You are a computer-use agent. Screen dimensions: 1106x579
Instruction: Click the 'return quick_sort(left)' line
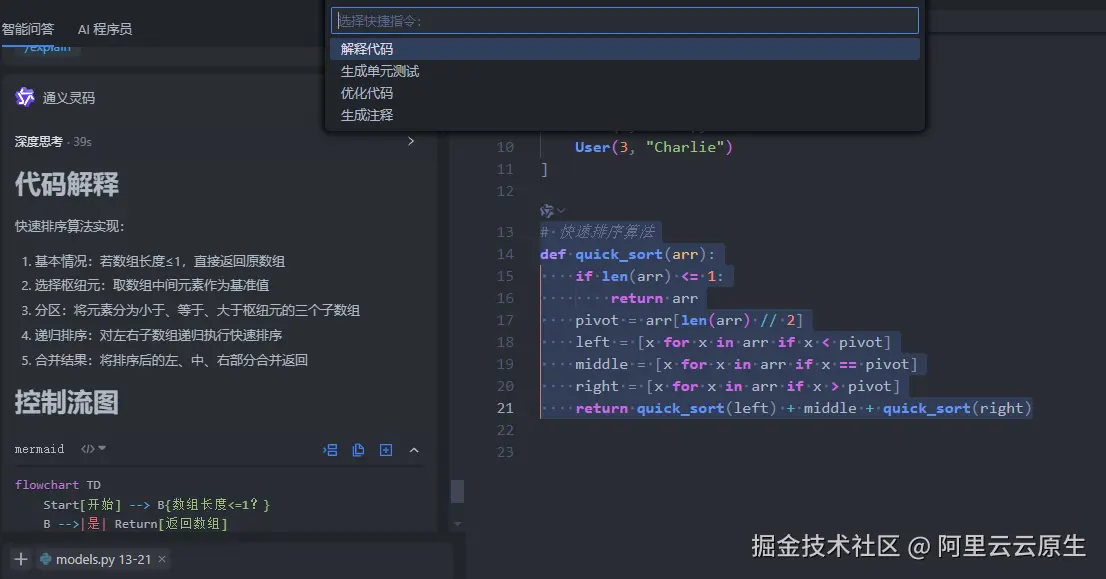click(803, 408)
